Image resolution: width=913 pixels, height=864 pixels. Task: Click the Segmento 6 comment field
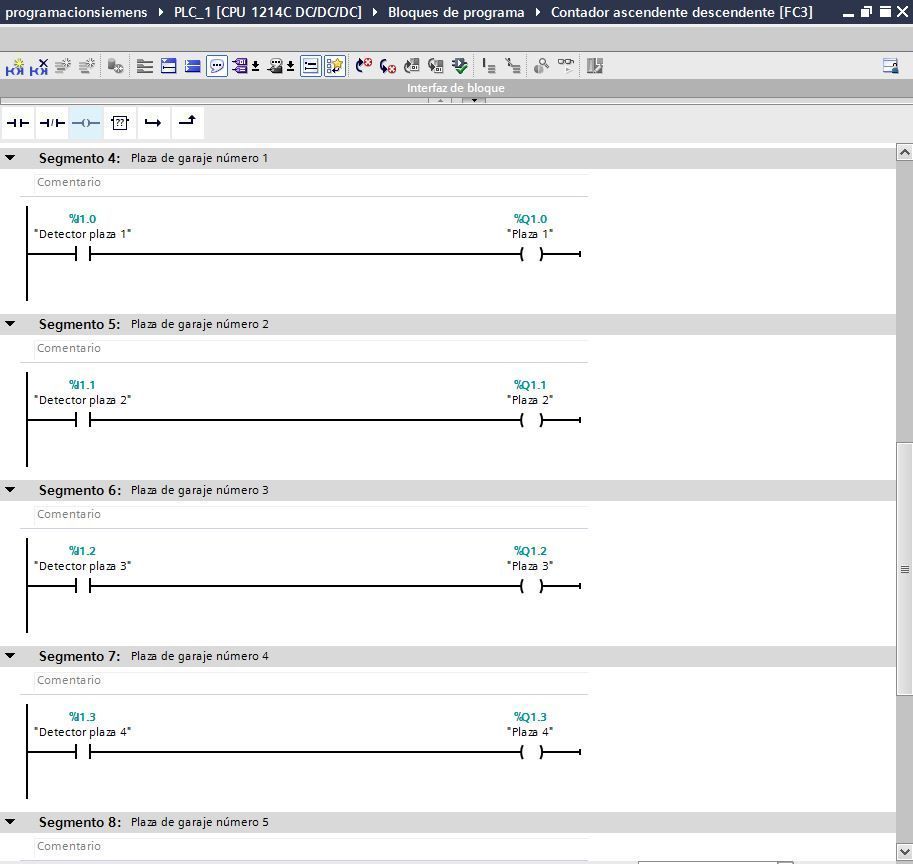[x=311, y=514]
